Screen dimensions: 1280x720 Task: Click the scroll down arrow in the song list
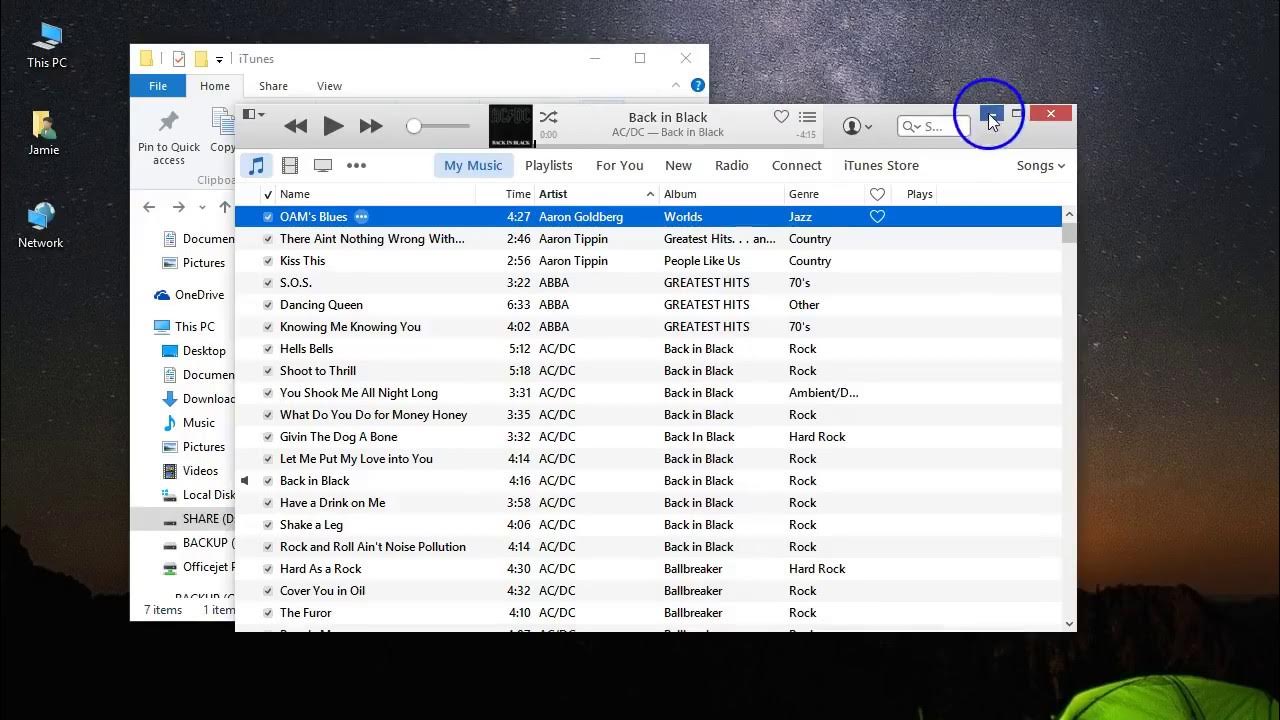[1069, 624]
